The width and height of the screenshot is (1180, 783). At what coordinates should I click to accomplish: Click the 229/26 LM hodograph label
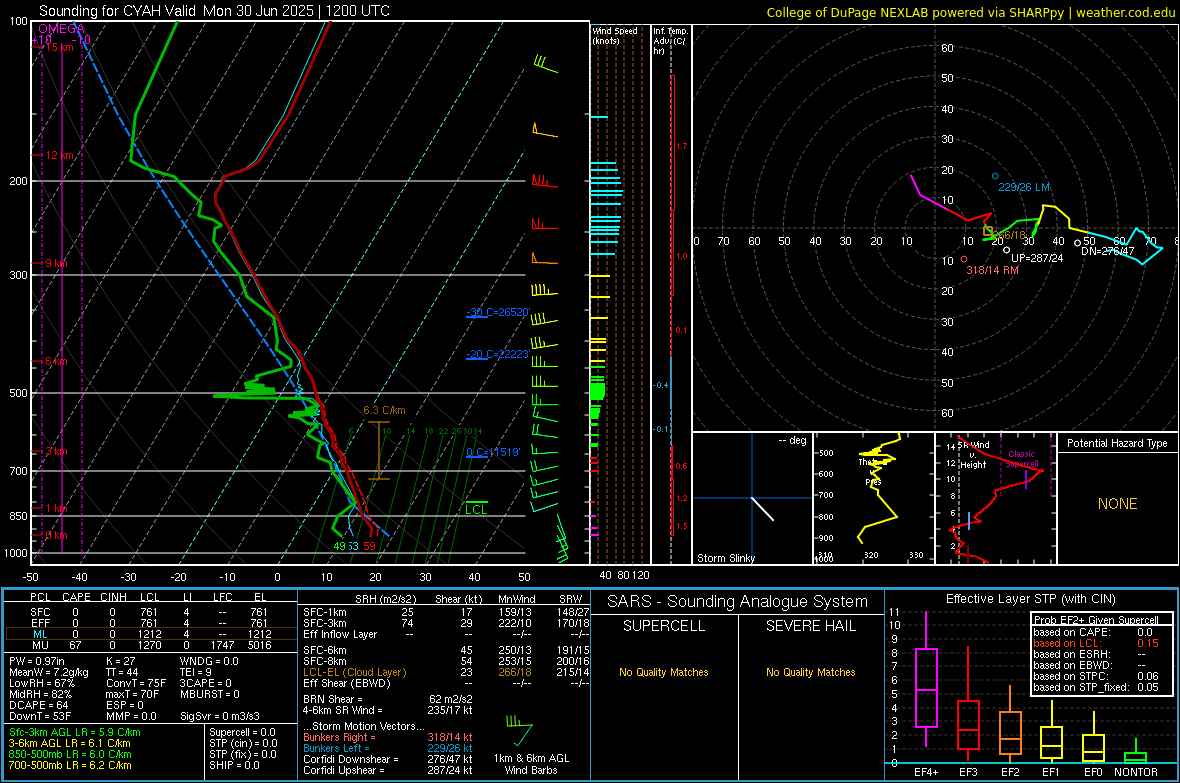[1023, 187]
